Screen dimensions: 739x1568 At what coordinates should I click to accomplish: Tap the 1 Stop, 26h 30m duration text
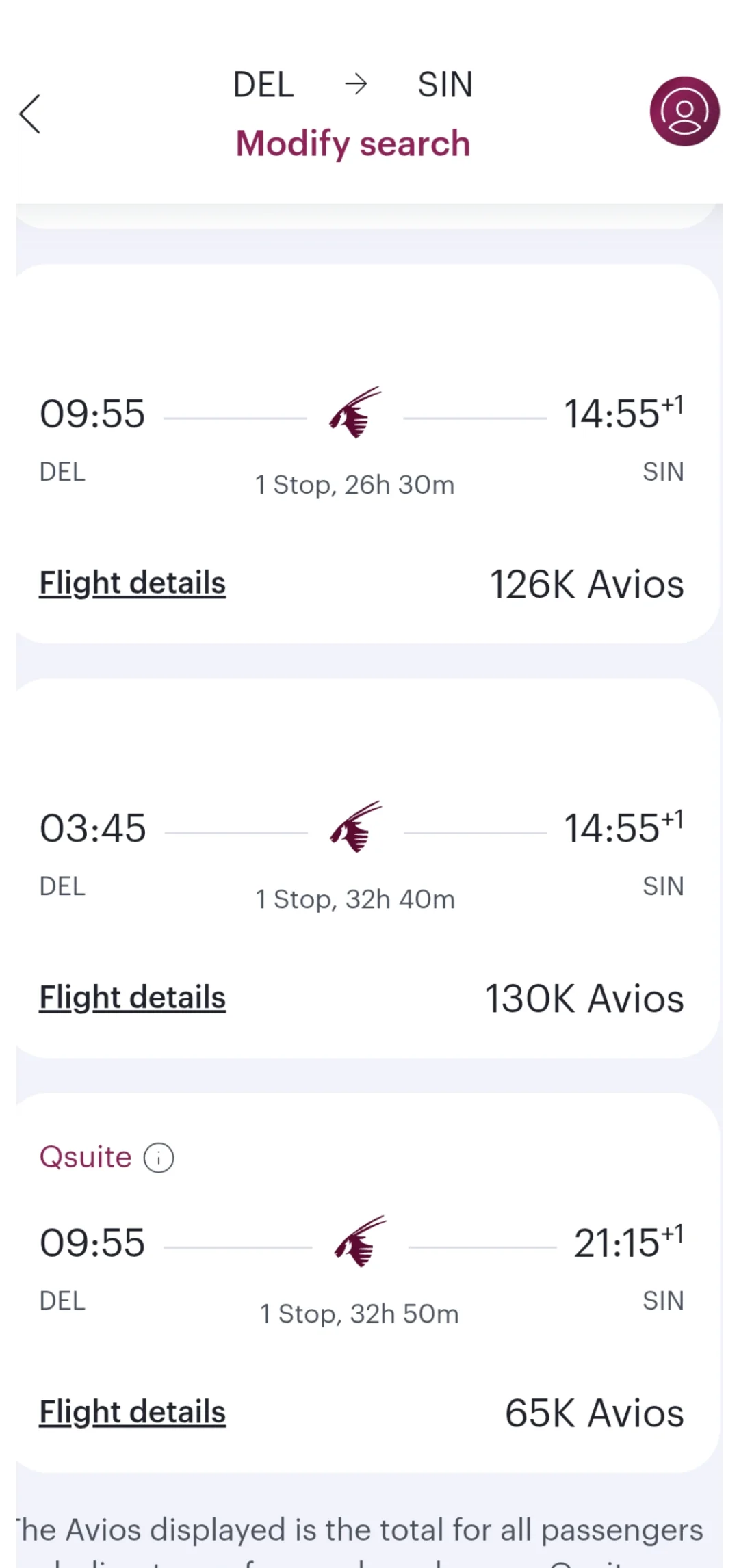tap(354, 485)
